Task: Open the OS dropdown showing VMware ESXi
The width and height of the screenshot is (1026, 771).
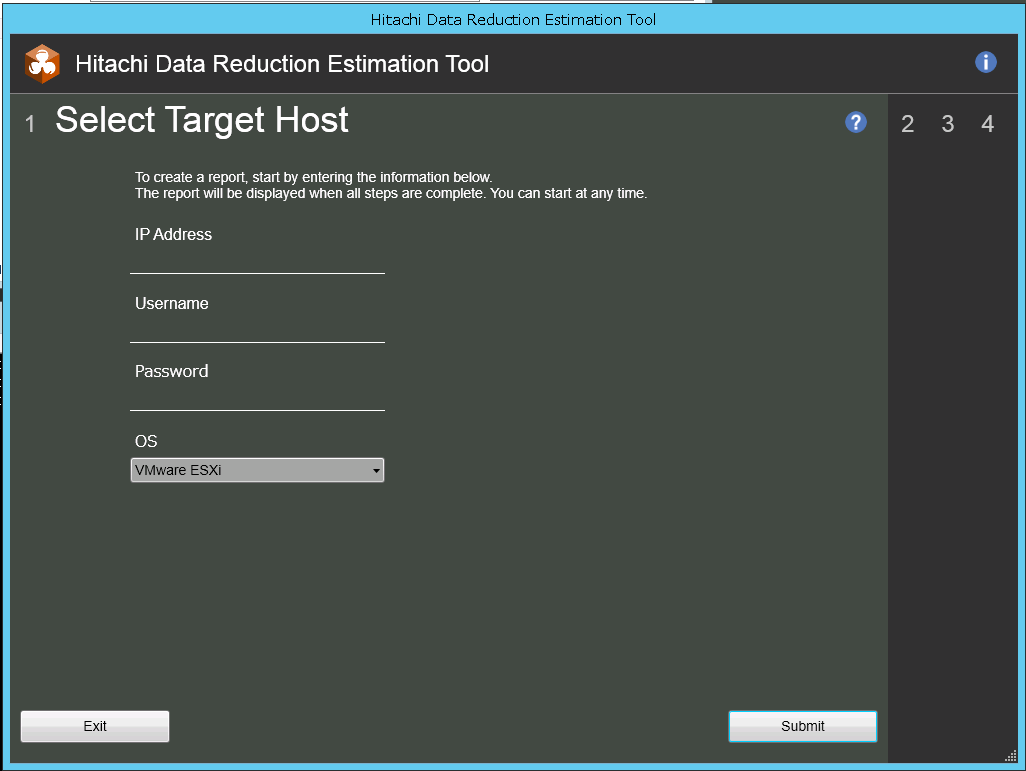Action: 257,470
